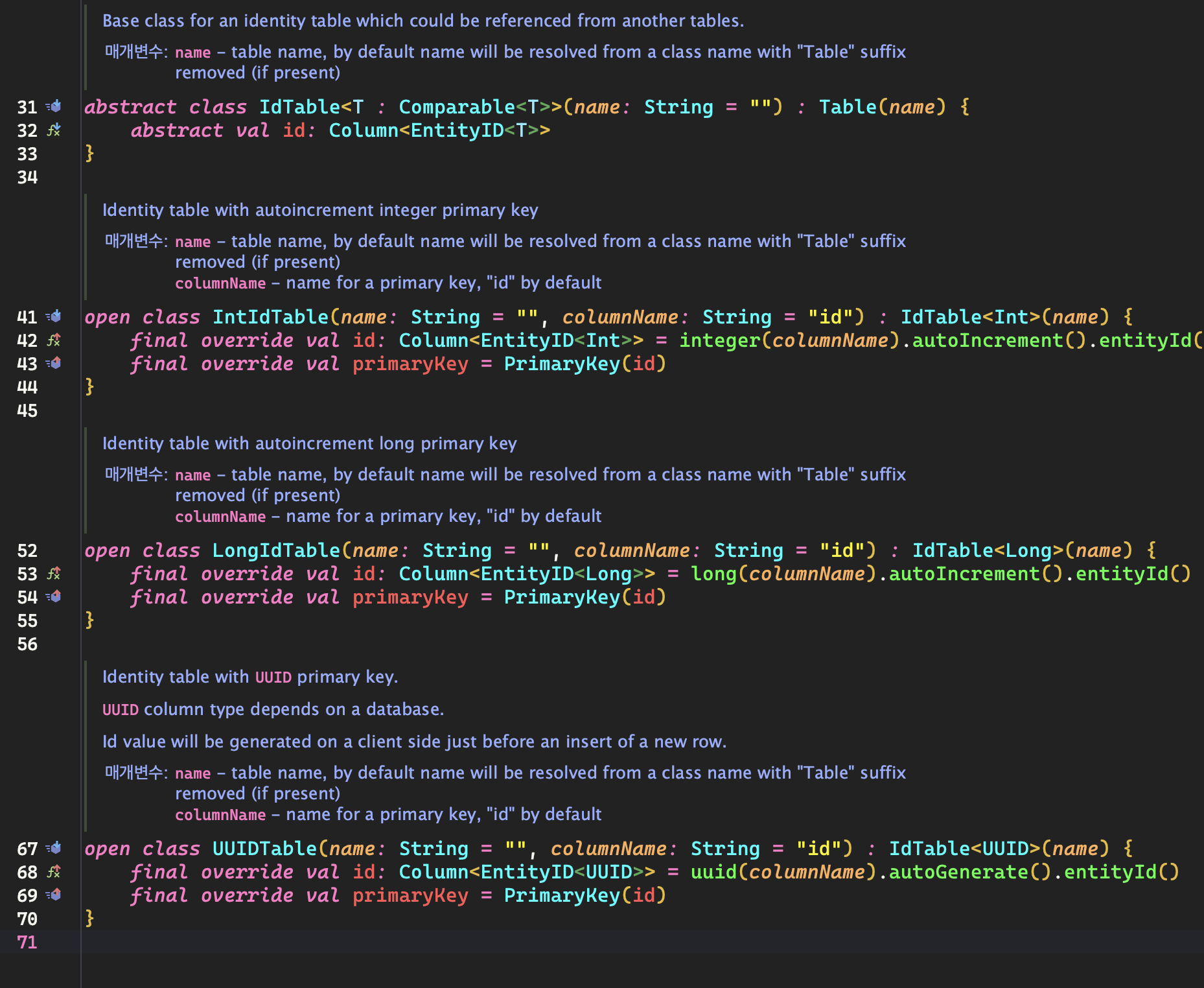The image size is (1204, 988).
Task: Open the subclasses gutter icon on line 41
Action: (x=54, y=316)
